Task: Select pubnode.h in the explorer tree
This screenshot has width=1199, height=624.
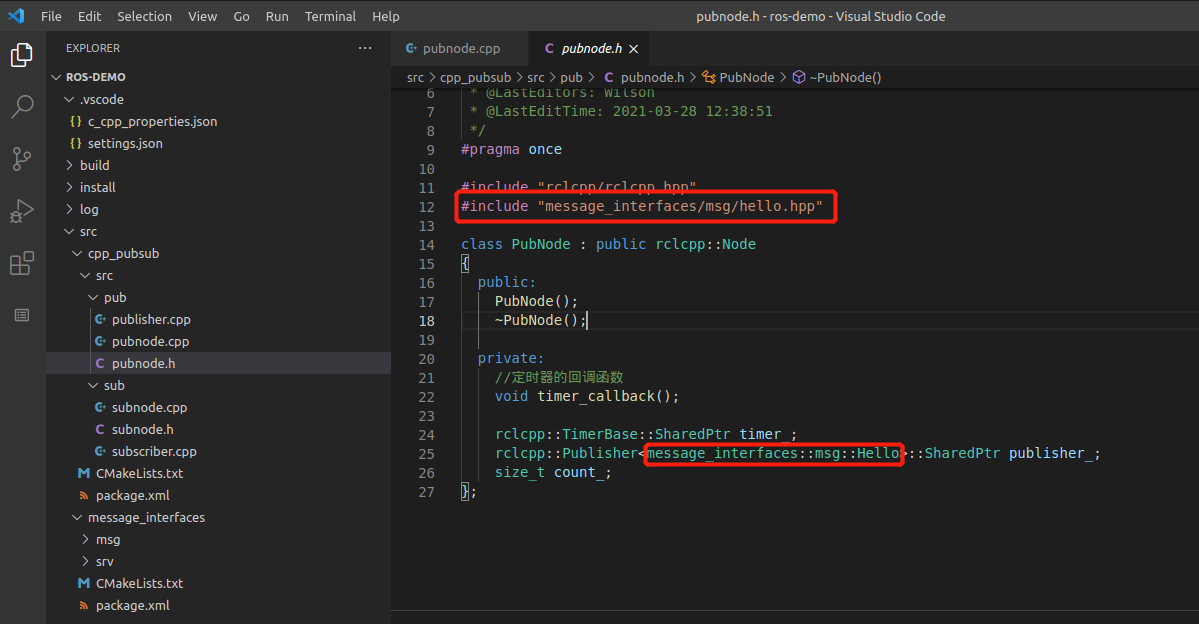Action: pos(219,363)
